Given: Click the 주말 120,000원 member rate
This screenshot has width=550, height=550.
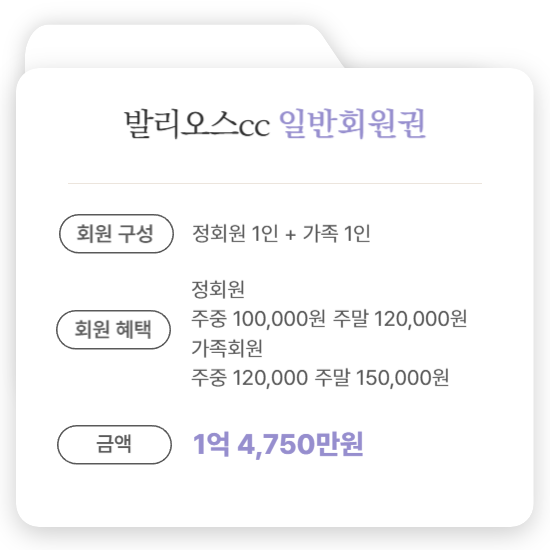Looking at the screenshot, I should click(x=400, y=319).
